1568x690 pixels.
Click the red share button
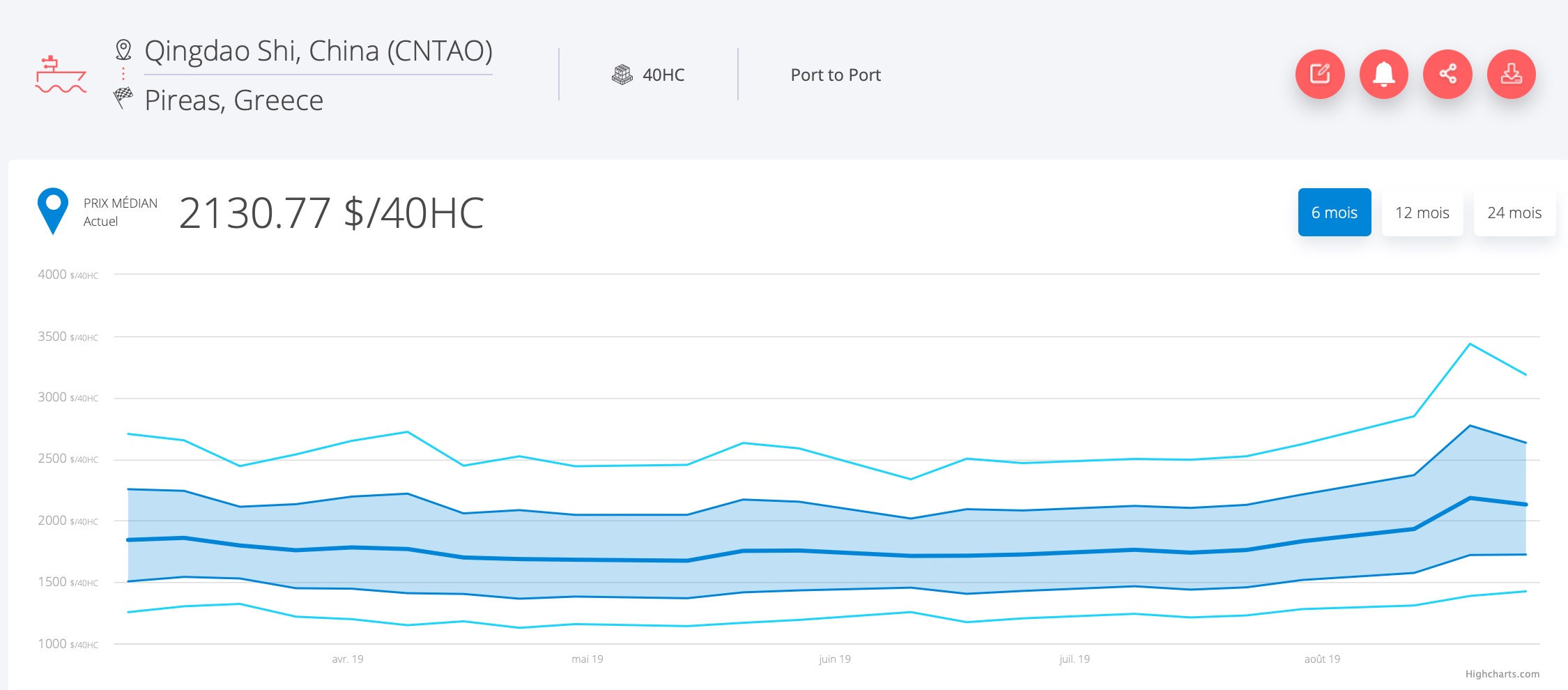(1448, 74)
